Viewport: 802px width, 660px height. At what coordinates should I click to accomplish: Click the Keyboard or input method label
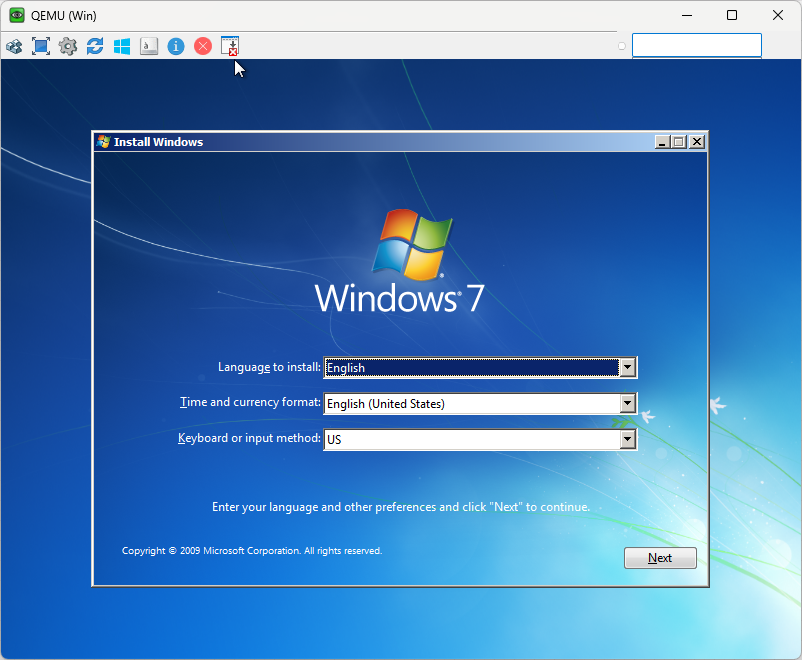pos(249,438)
